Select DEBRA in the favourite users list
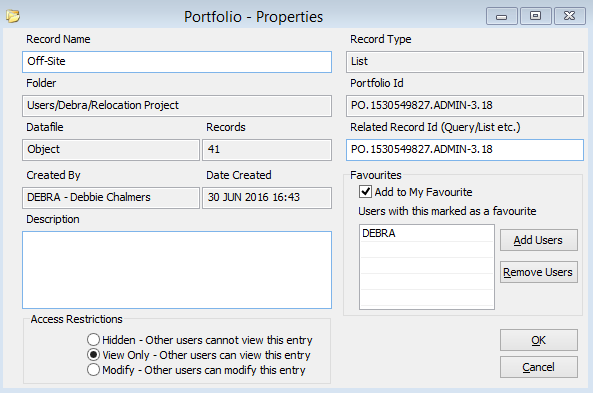This screenshot has width=593, height=393. pos(427,233)
